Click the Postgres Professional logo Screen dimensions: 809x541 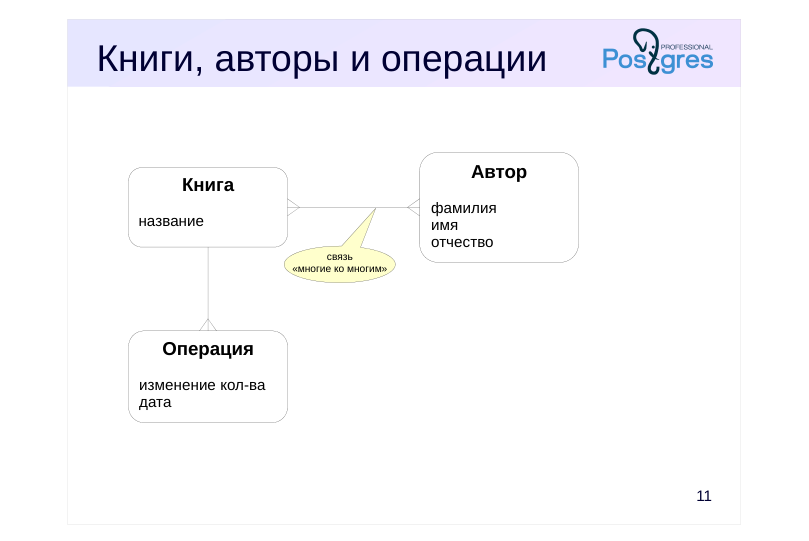click(x=658, y=52)
